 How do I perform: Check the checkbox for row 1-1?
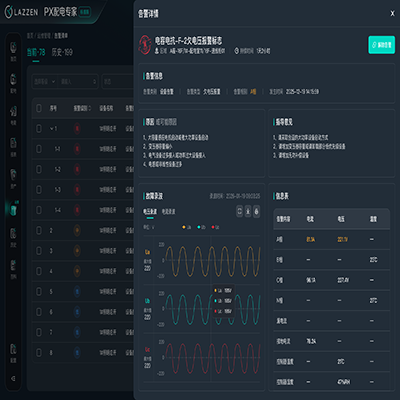(39, 149)
